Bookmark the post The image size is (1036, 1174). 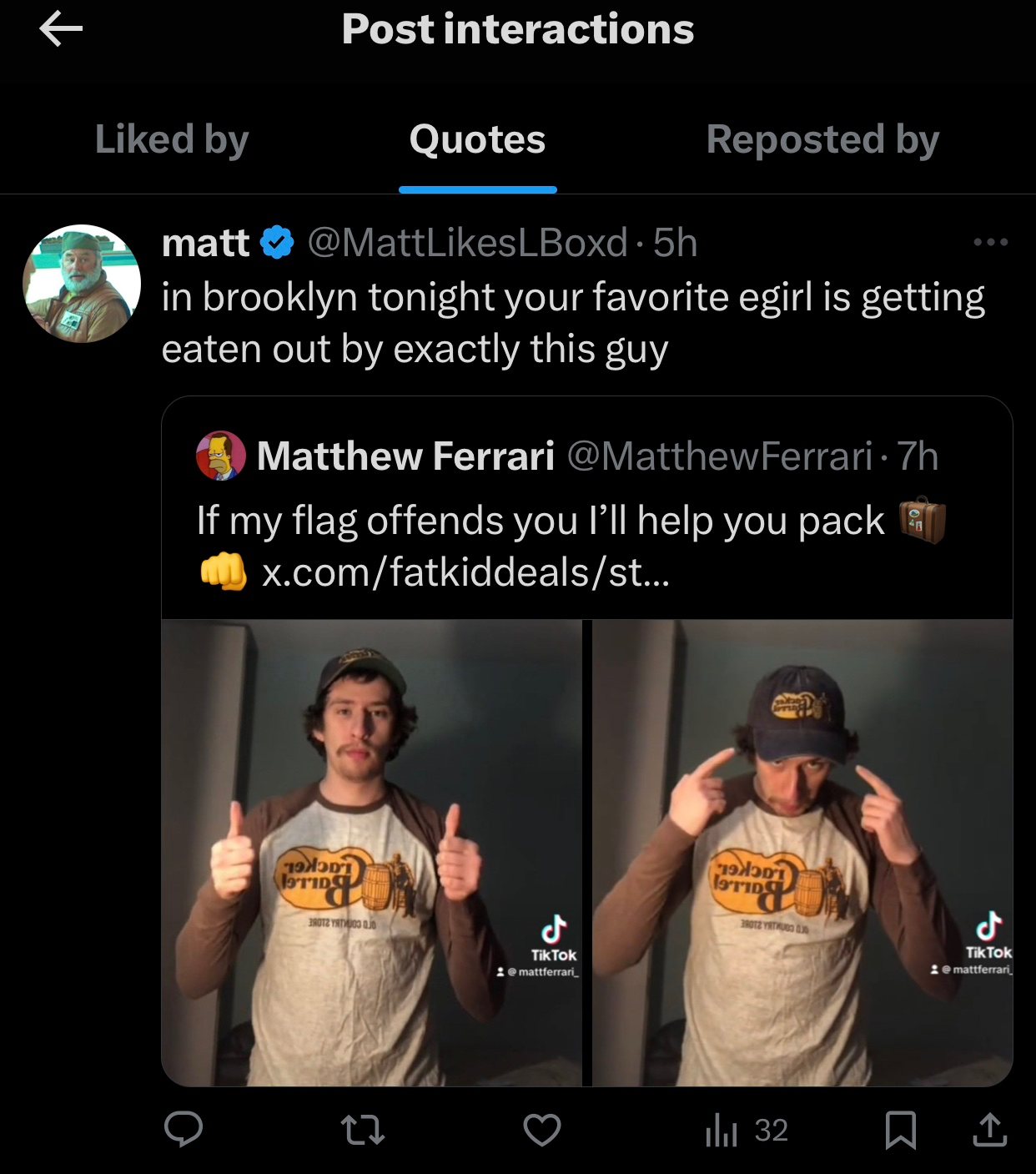click(x=901, y=1130)
